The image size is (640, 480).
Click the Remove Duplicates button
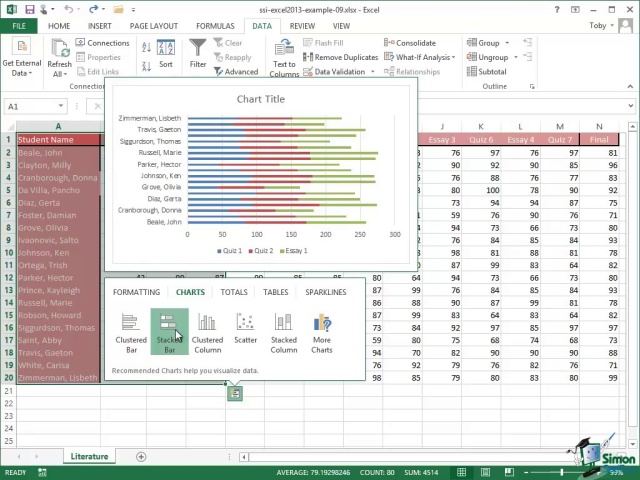pyautogui.click(x=340, y=57)
